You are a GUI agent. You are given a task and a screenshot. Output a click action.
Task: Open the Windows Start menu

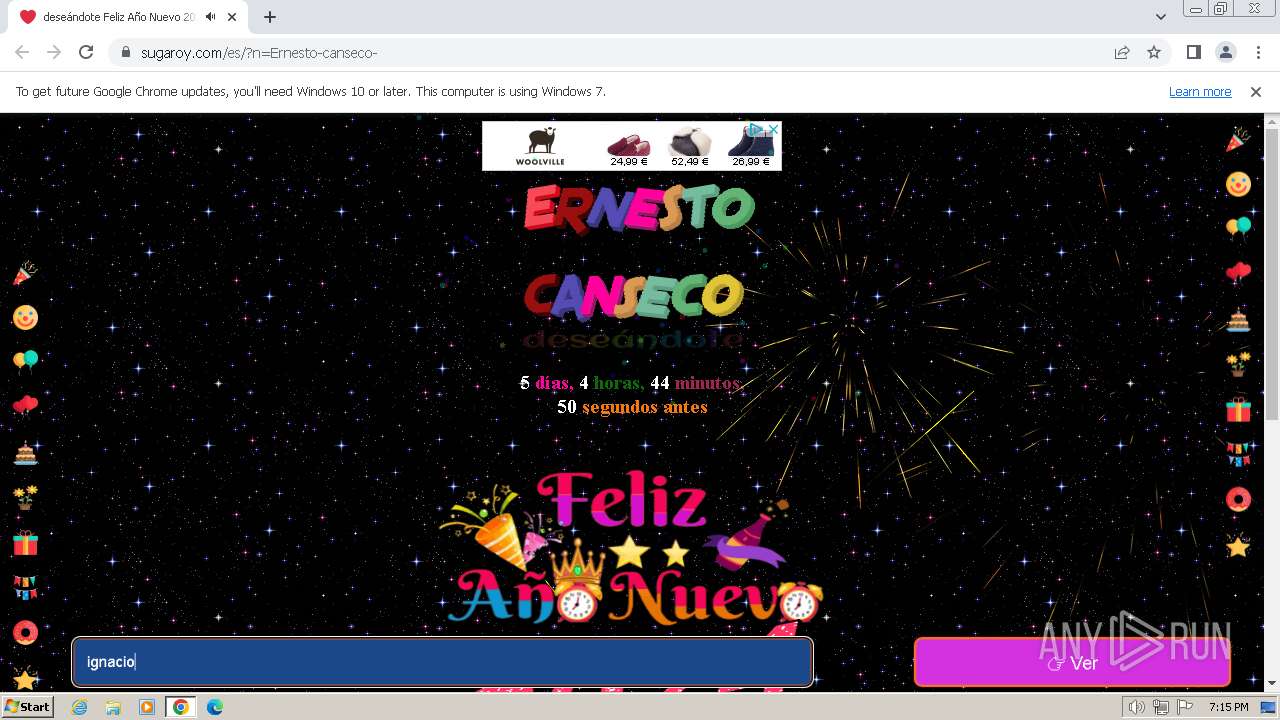click(27, 707)
